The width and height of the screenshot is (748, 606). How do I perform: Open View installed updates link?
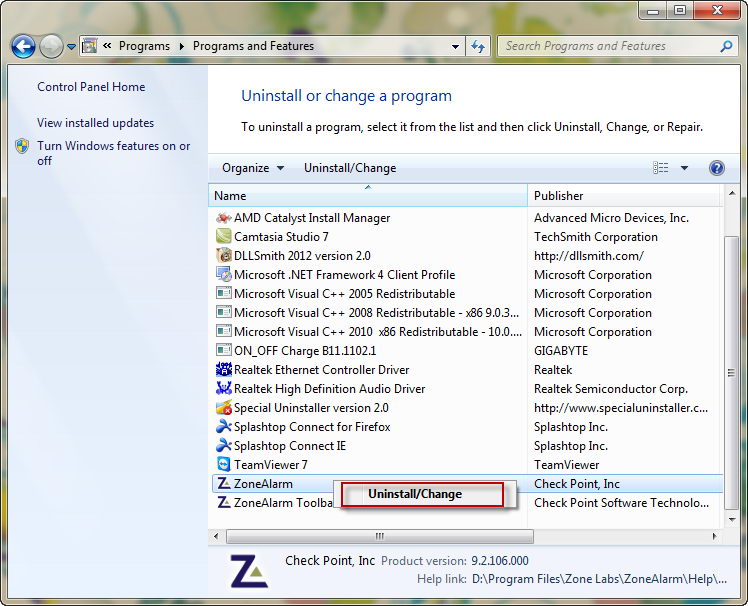coord(95,123)
